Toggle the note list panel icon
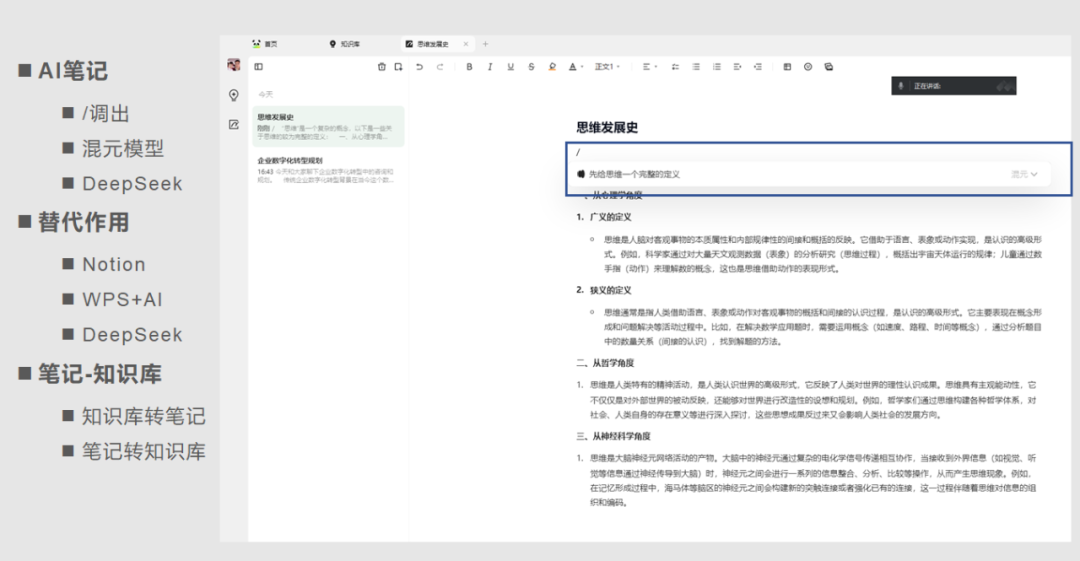 pos(259,67)
